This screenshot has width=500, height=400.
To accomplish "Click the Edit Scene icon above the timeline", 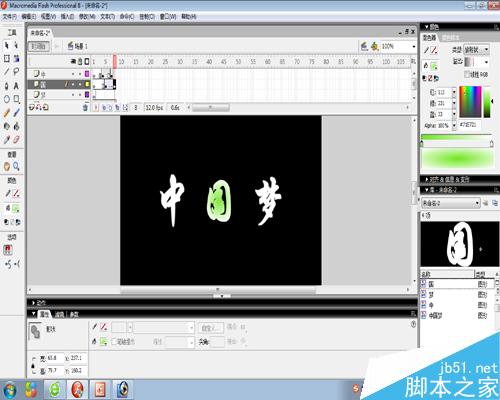I will pyautogui.click(x=364, y=46).
